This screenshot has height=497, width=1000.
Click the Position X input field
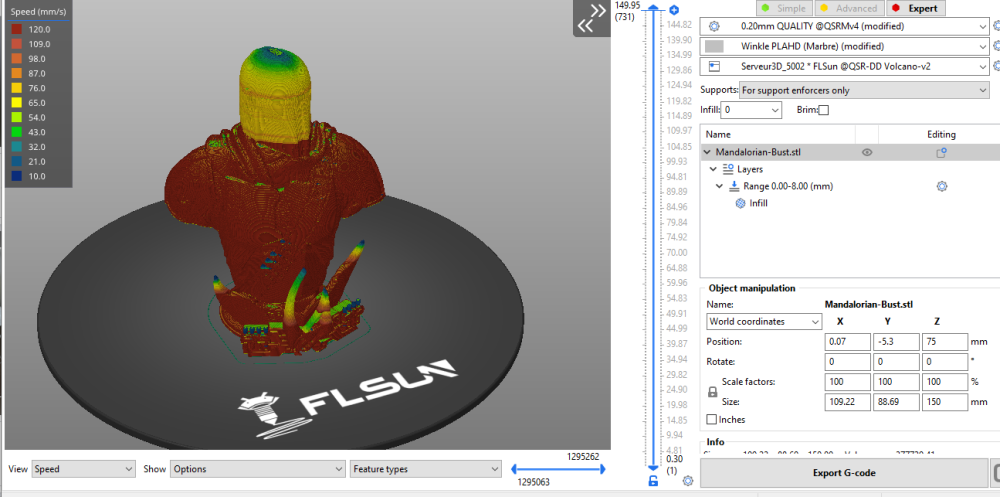tap(848, 341)
